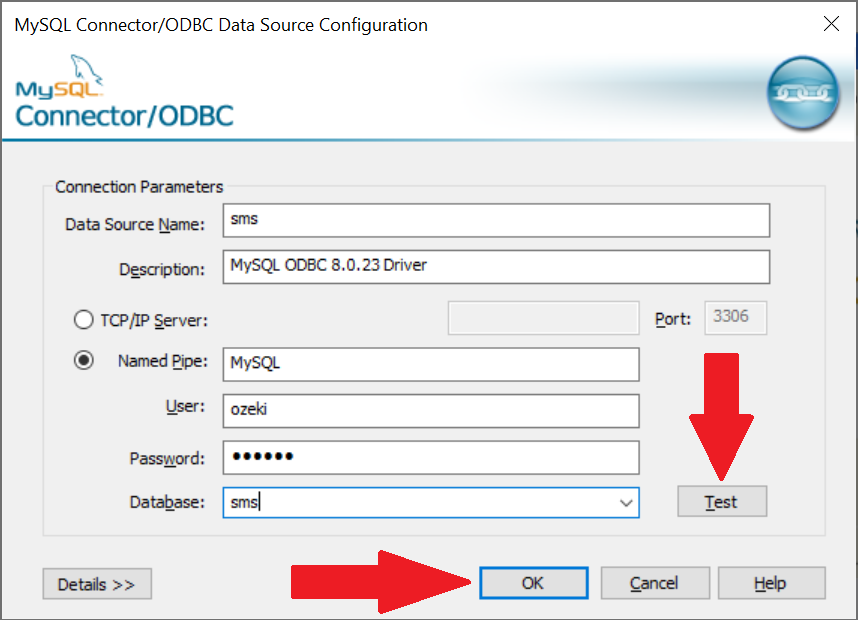The width and height of the screenshot is (858, 620).
Task: Click the User field containing ozeki
Action: tap(430, 411)
